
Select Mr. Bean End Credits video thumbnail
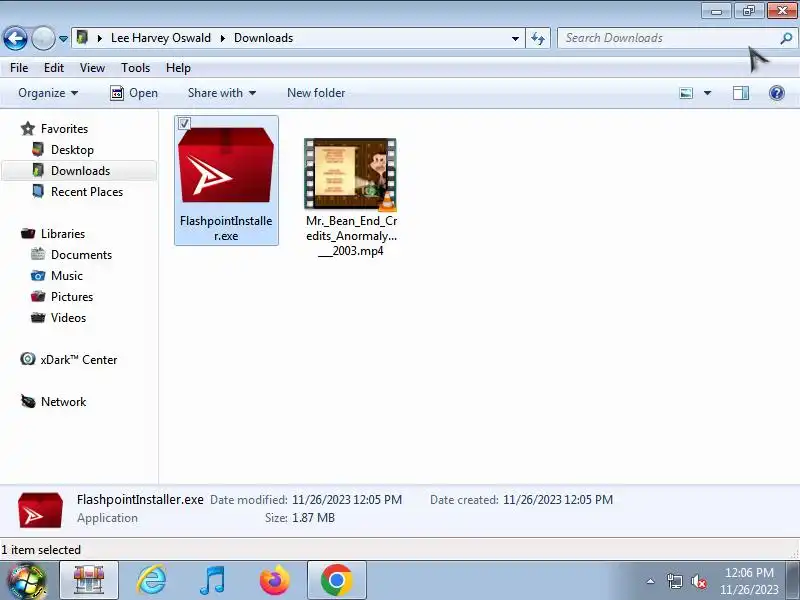pyautogui.click(x=350, y=174)
